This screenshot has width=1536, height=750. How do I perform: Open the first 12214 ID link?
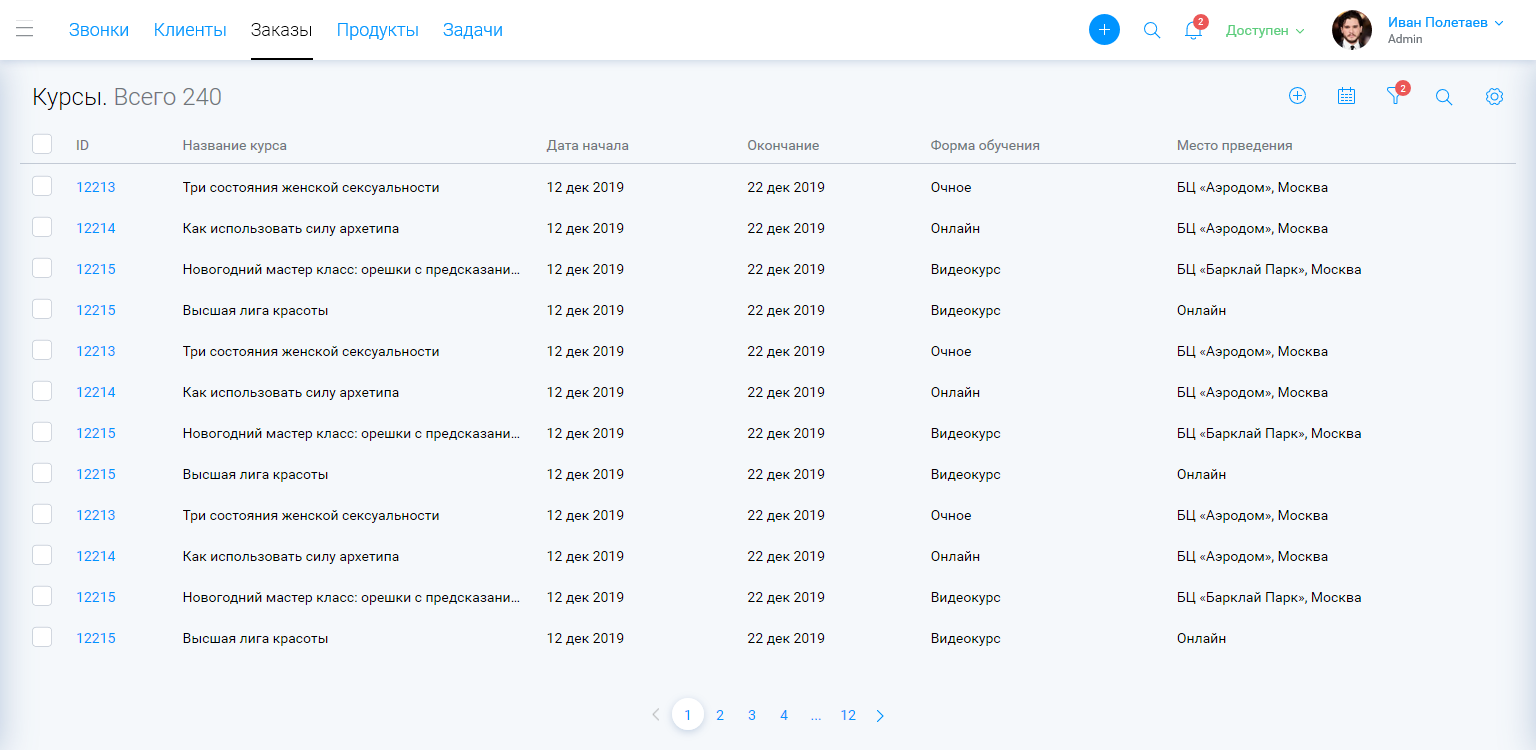point(96,228)
